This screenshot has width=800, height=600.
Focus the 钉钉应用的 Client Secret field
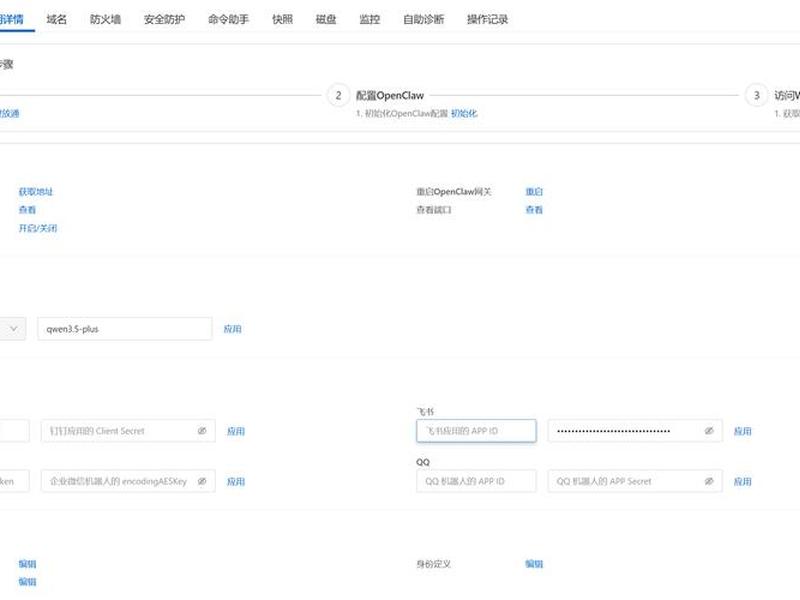[x=128, y=431]
